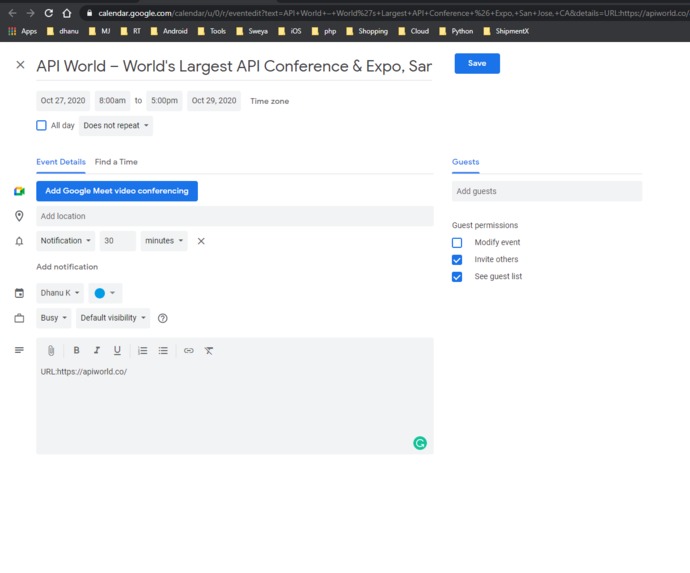690x573 pixels.
Task: Apply underline formatting in description
Action: pyautogui.click(x=117, y=350)
